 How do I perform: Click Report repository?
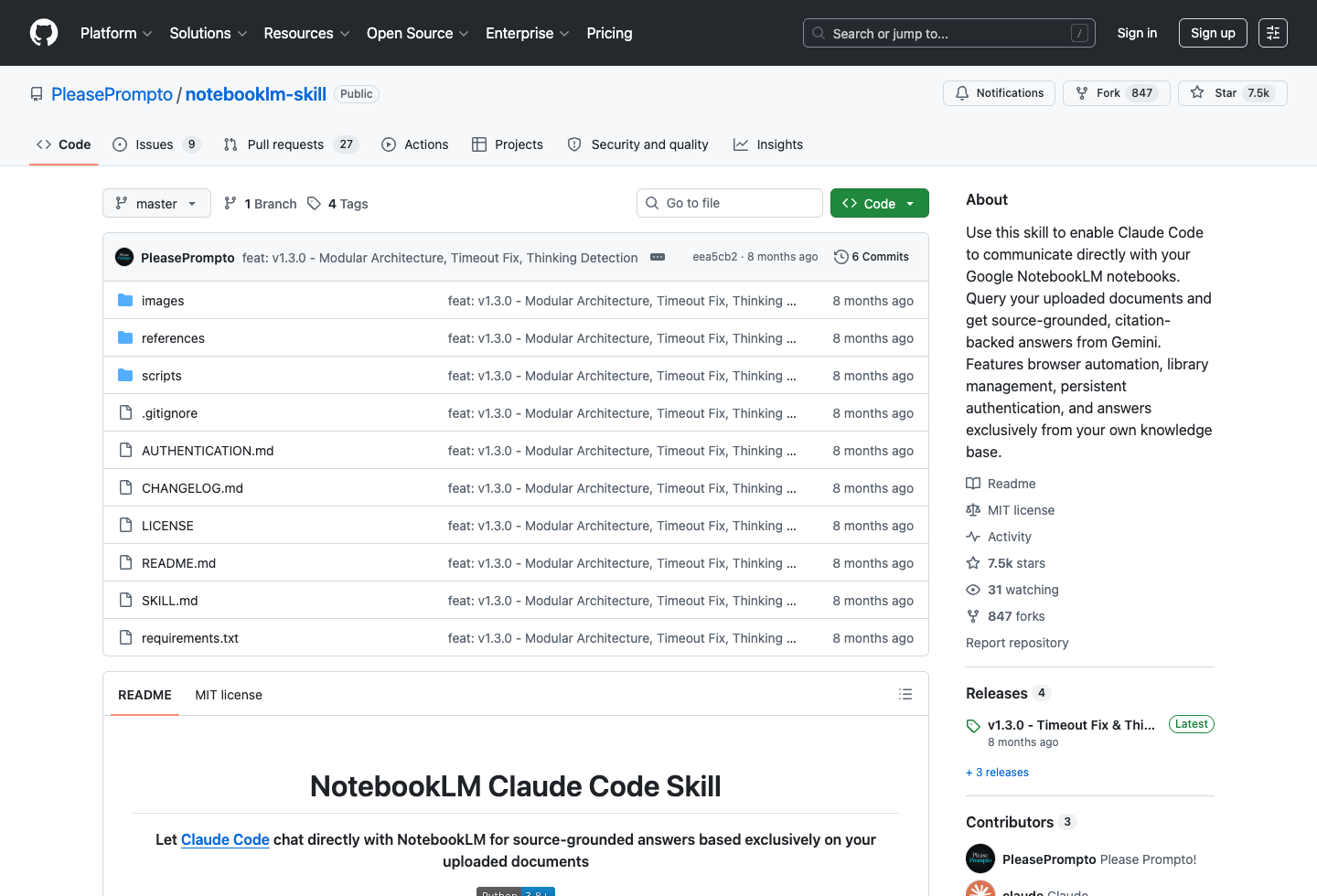pyautogui.click(x=1017, y=643)
